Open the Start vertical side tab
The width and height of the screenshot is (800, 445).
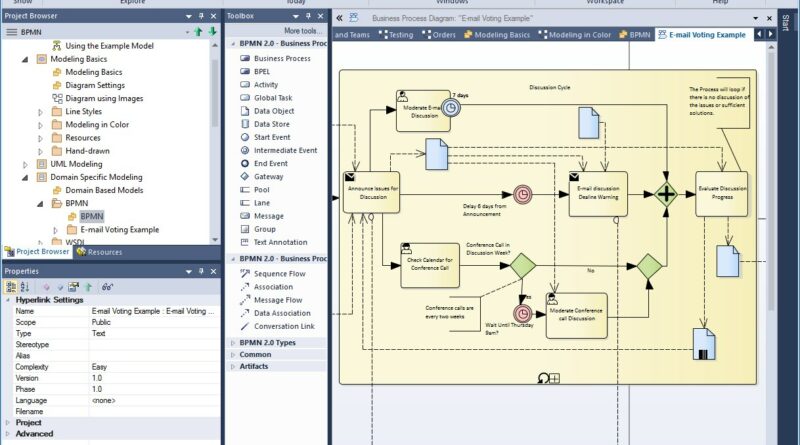785,23
